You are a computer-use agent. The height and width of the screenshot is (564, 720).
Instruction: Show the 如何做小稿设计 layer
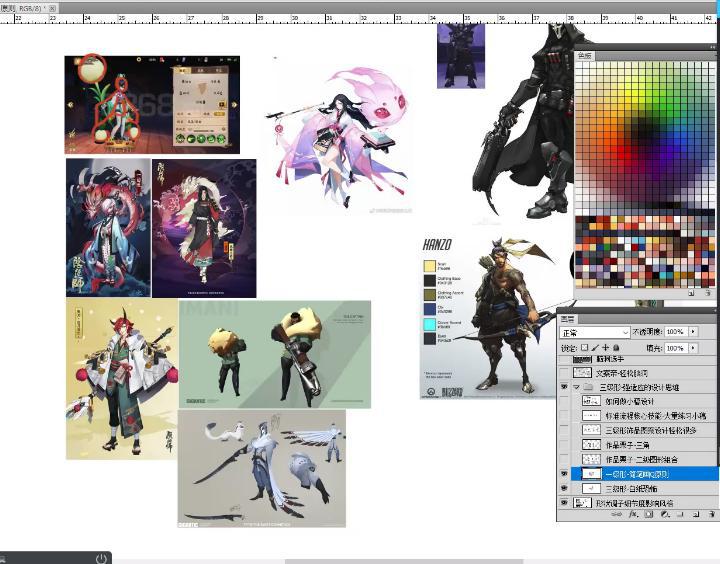(564, 401)
